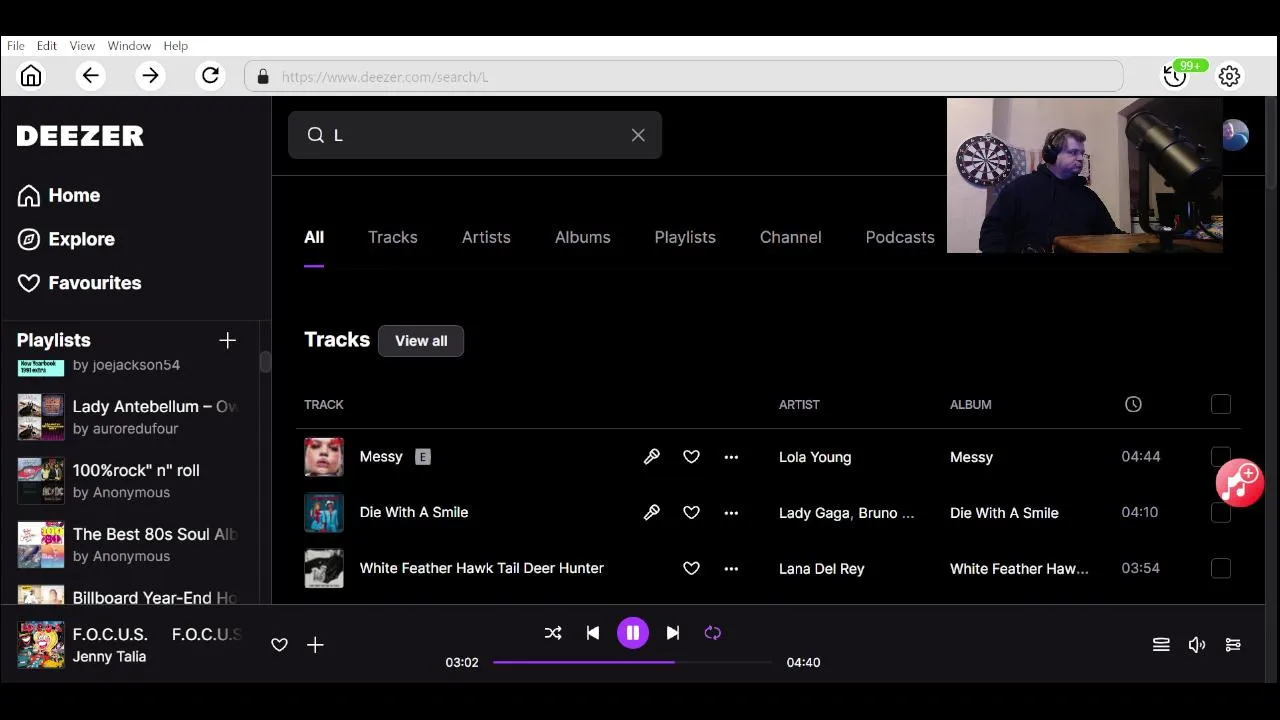Viewport: 1280px width, 720px height.
Task: Open the View menu
Action: tap(82, 46)
